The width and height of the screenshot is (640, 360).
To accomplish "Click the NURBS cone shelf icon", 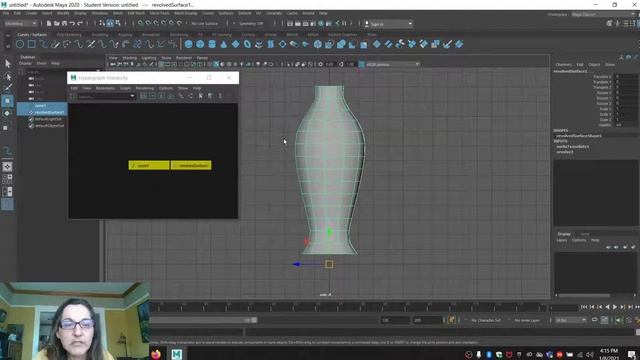I will (x=224, y=44).
